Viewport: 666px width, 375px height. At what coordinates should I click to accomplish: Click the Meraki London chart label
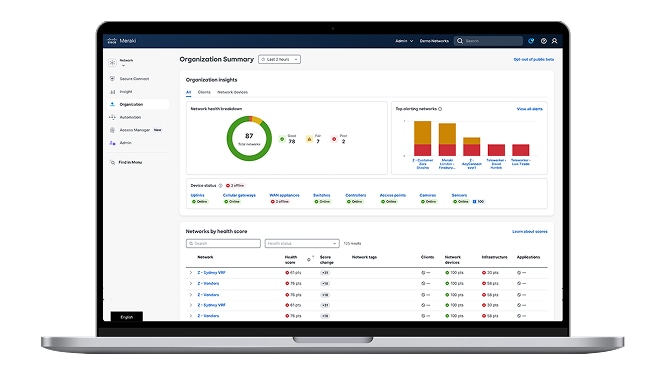[447, 164]
